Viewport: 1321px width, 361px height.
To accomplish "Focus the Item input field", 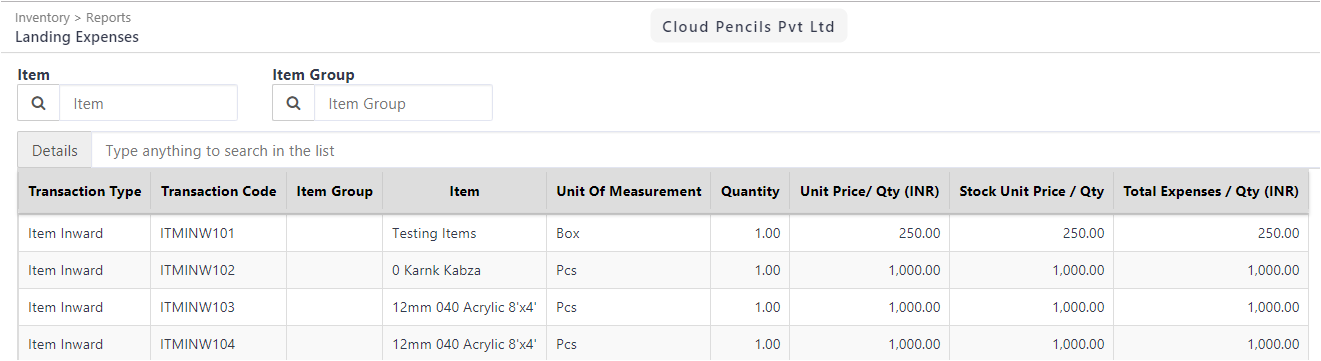I will click(148, 103).
